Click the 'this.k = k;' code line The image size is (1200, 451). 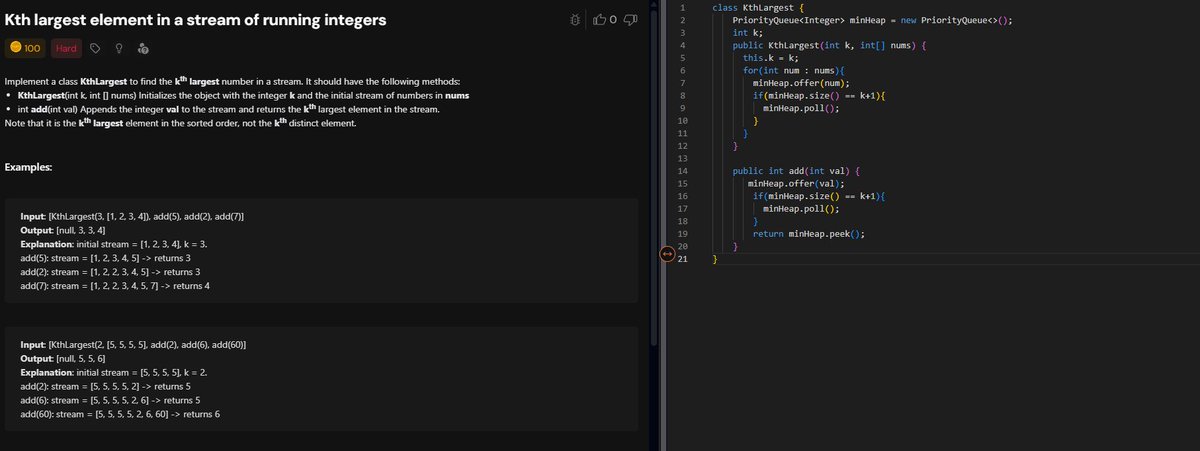point(770,58)
